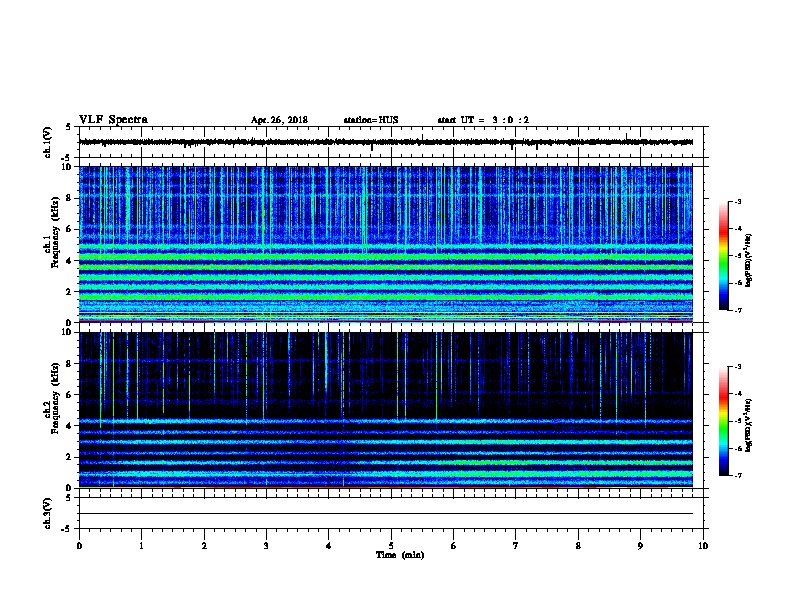Click the "VLF Spectra" plot title
This screenshot has width=792, height=612.
point(113,120)
